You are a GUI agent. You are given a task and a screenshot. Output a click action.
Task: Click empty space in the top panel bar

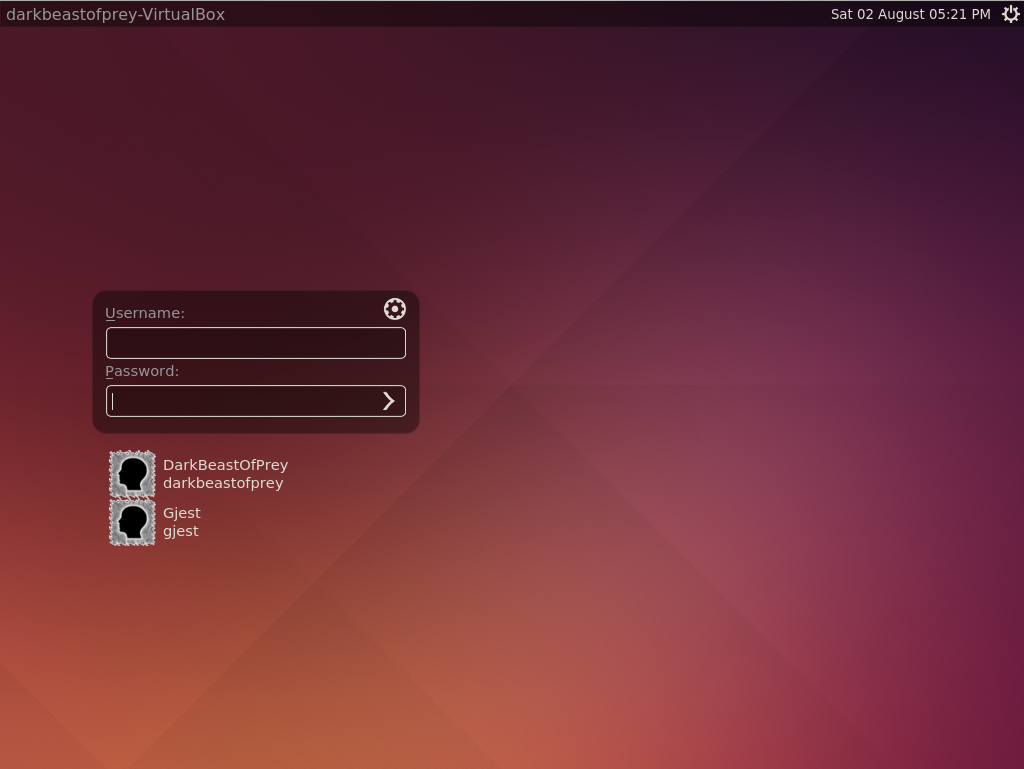click(522, 14)
